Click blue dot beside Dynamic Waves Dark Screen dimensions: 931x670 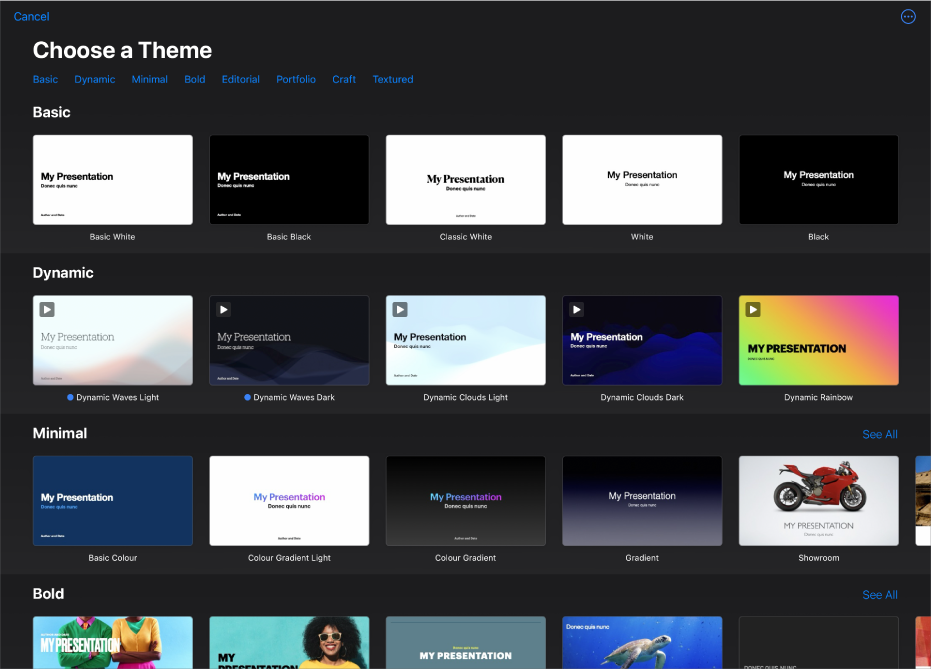[x=247, y=398]
